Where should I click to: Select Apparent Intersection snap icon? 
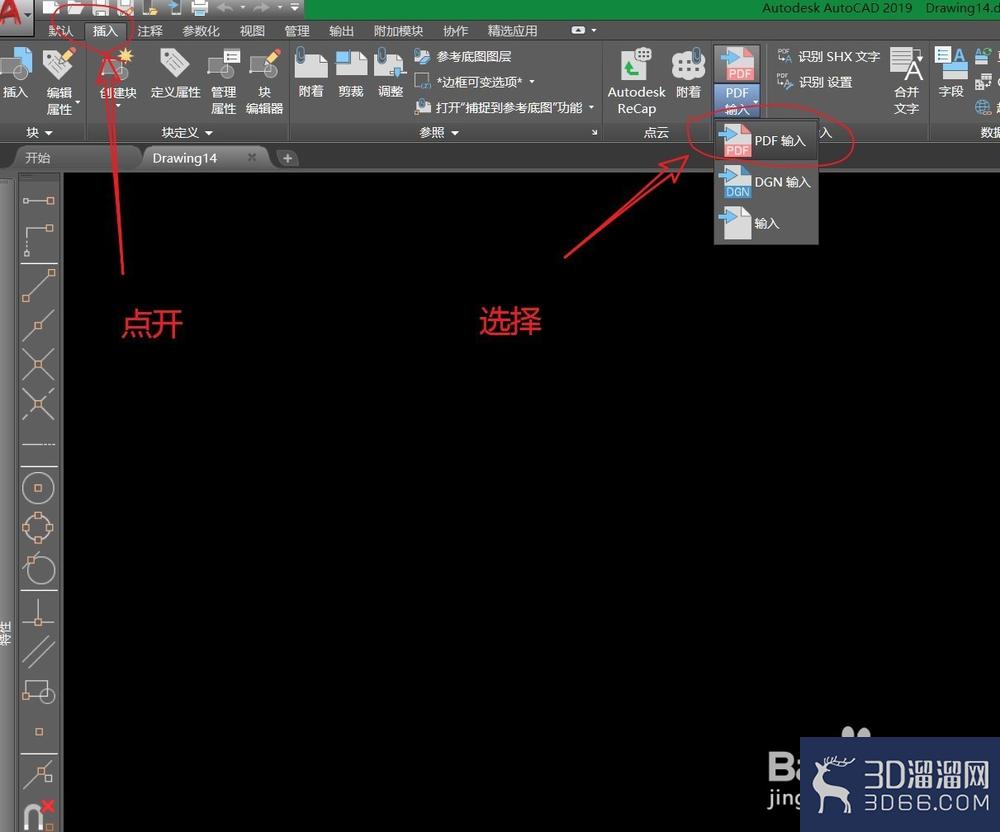coord(39,404)
